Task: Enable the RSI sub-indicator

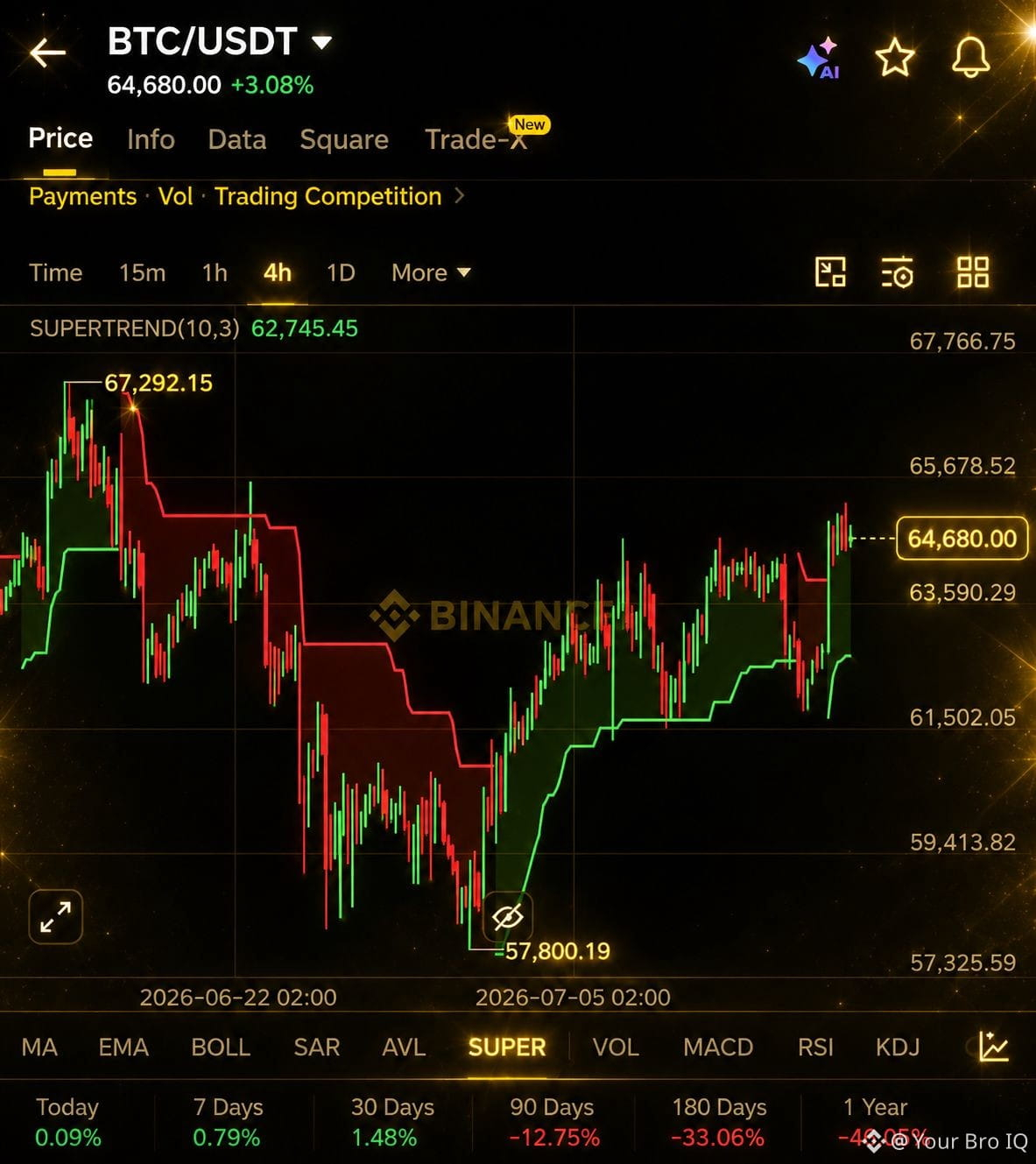Action: click(815, 1048)
